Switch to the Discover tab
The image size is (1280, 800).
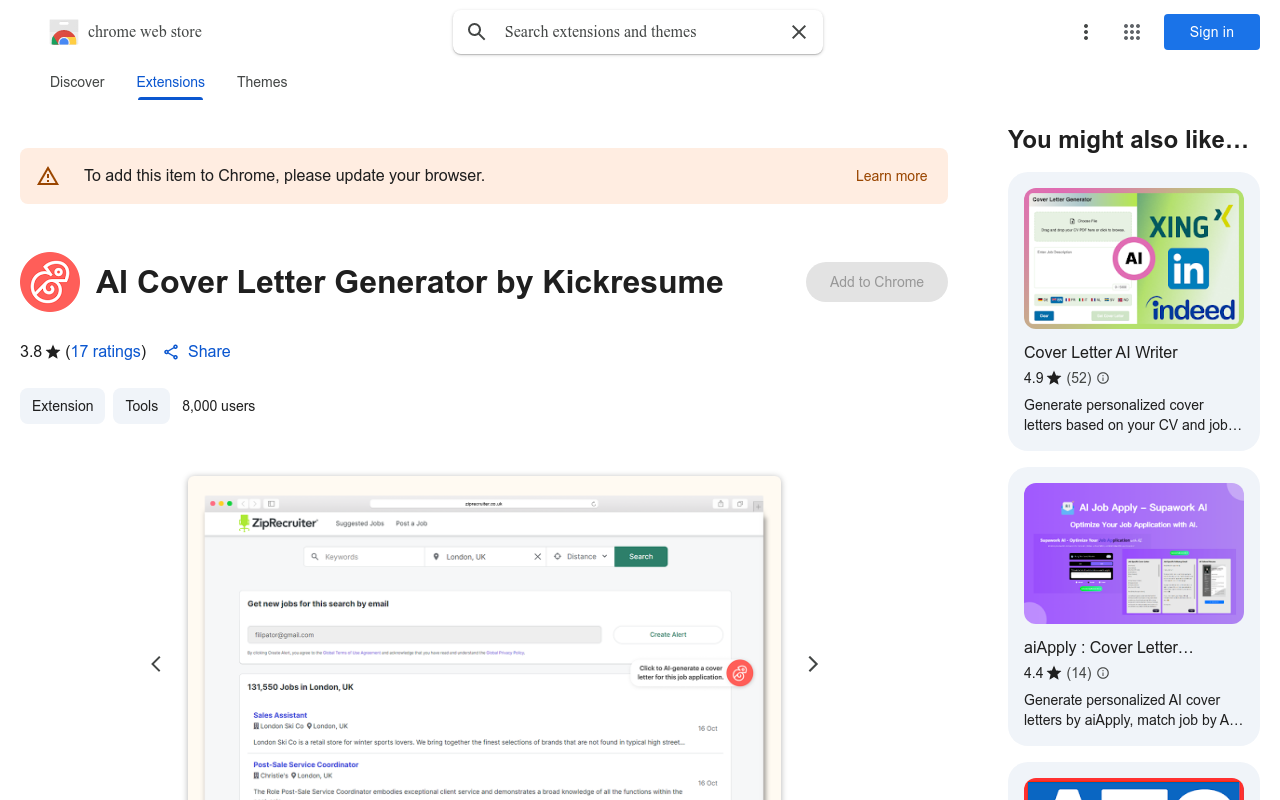tap(77, 82)
